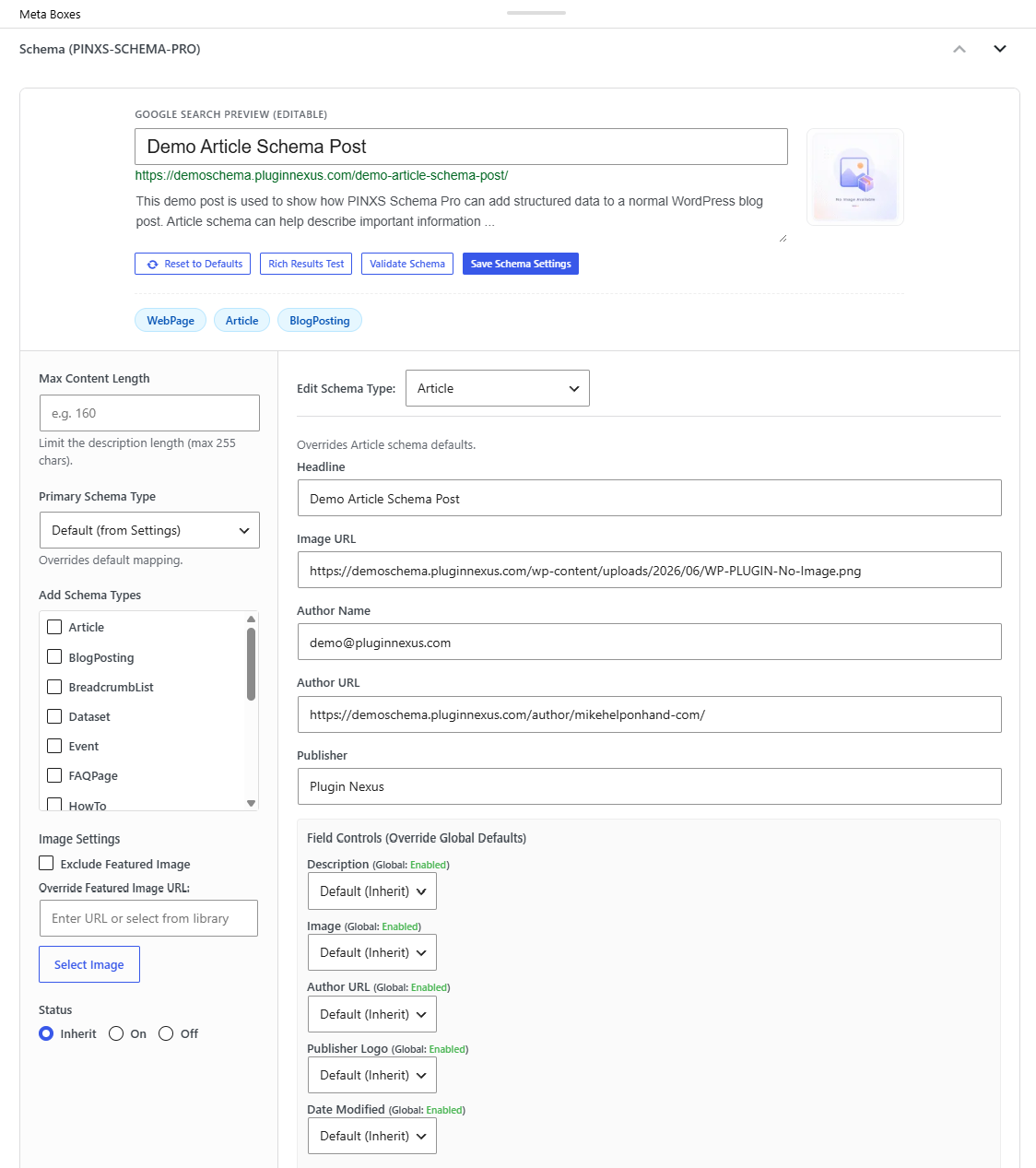The width and height of the screenshot is (1036, 1168).
Task: Click the Meta Boxes heading text
Action: click(50, 14)
